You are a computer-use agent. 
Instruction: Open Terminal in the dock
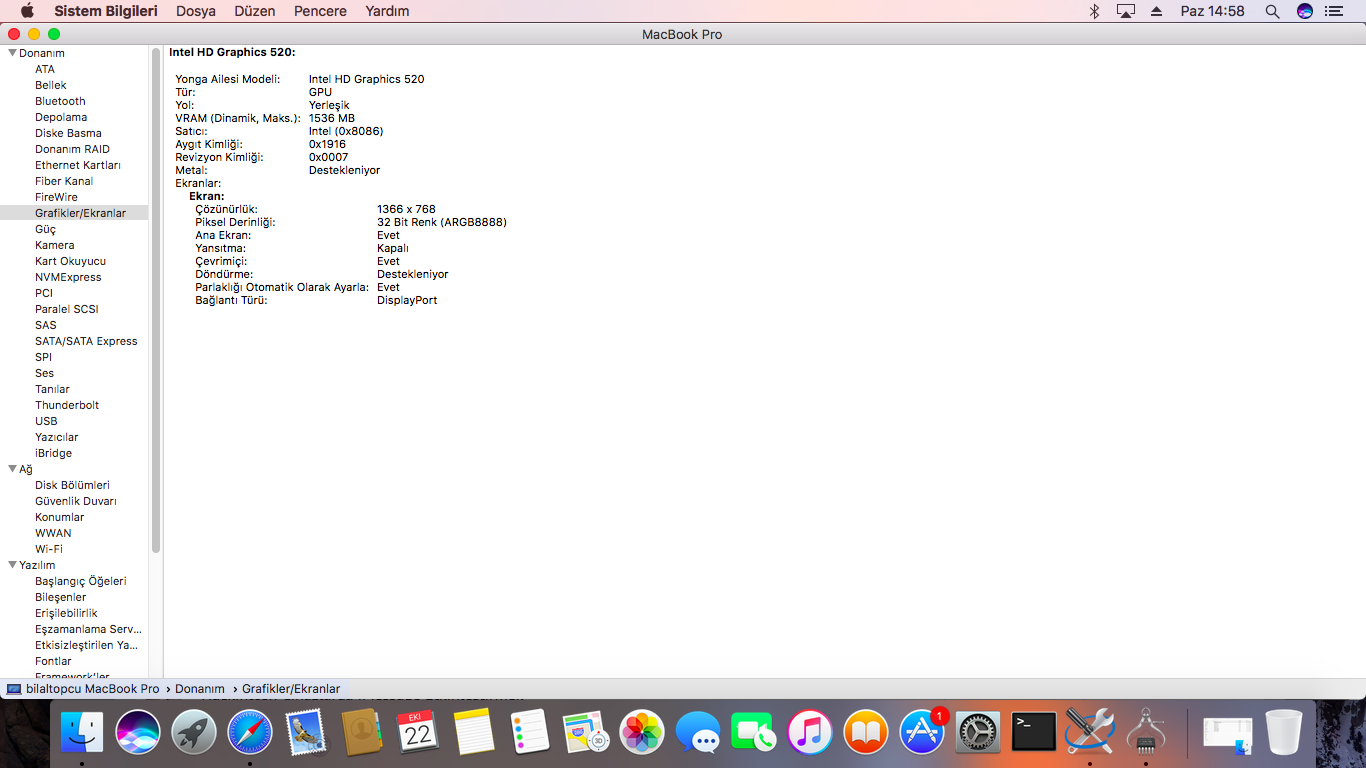1033,733
